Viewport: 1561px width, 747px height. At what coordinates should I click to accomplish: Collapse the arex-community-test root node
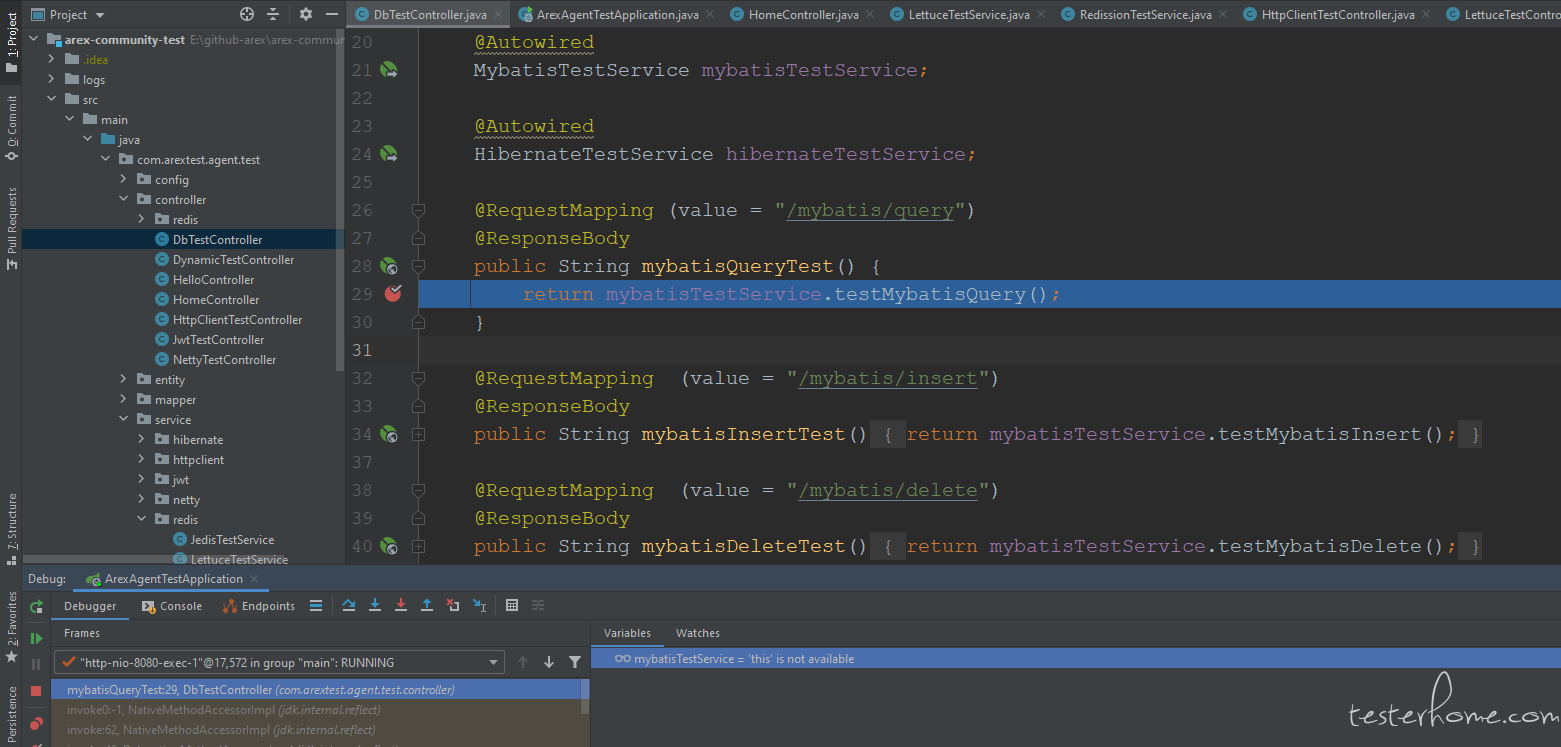(x=33, y=39)
